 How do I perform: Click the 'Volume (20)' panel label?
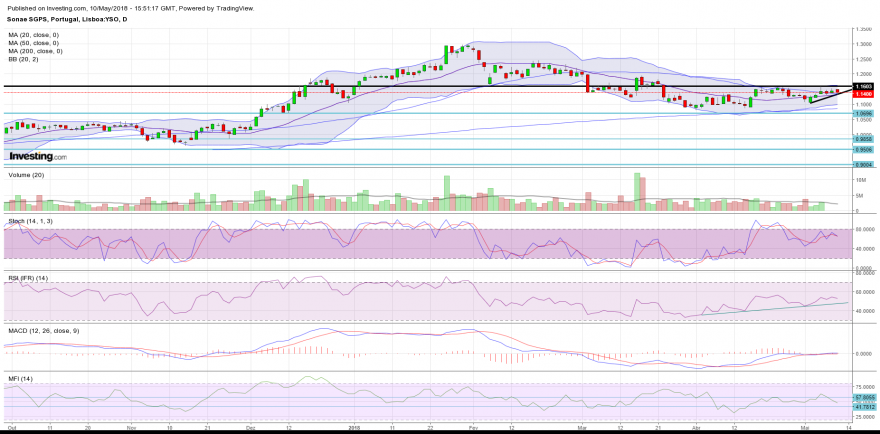(25, 175)
